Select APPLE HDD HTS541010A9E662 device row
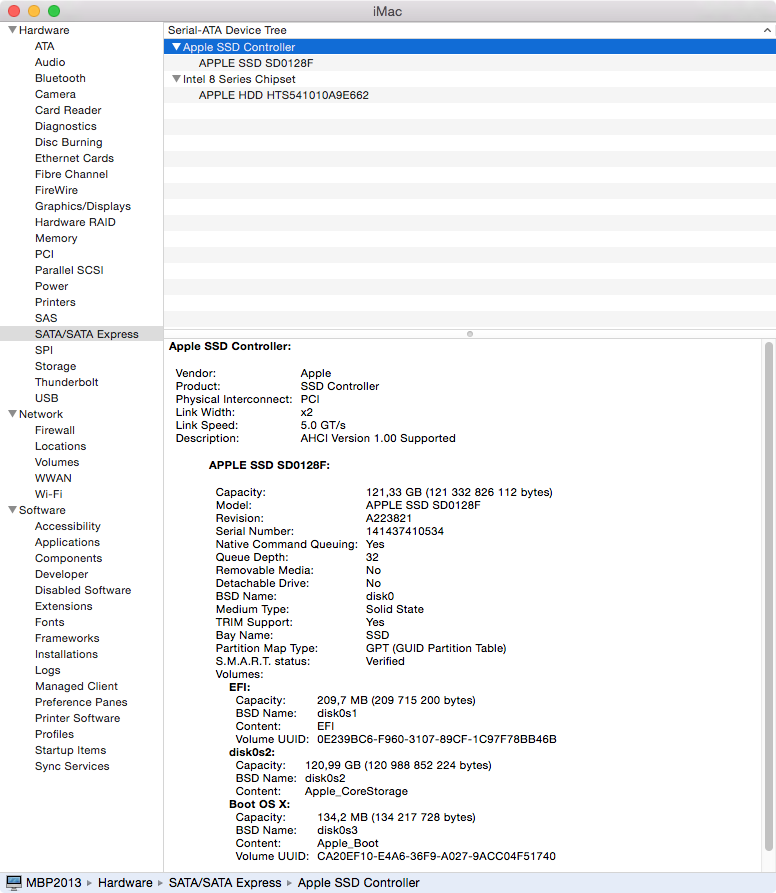This screenshot has width=776, height=893. point(470,95)
